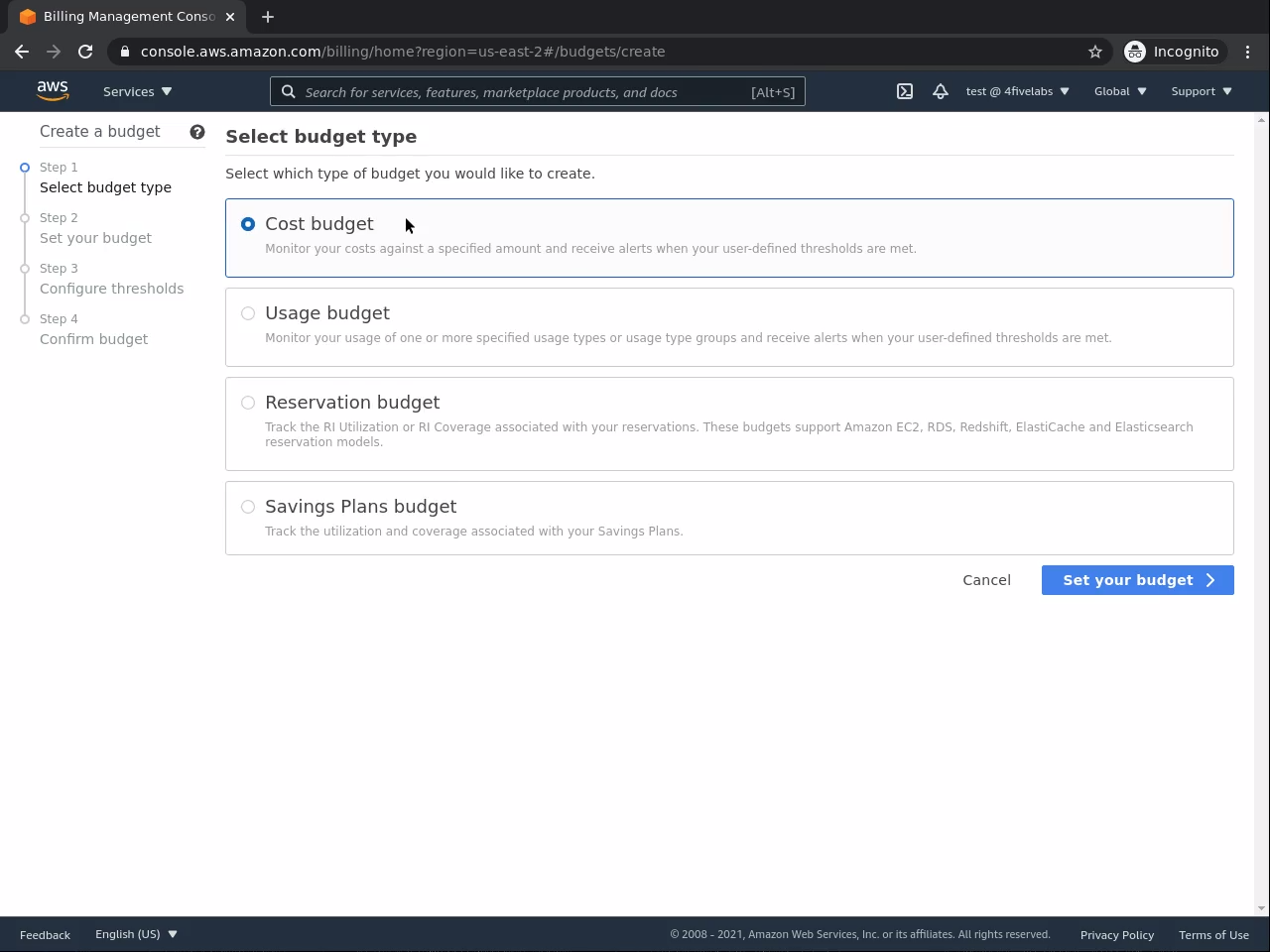Click the Select budget type heading

pyautogui.click(x=320, y=137)
